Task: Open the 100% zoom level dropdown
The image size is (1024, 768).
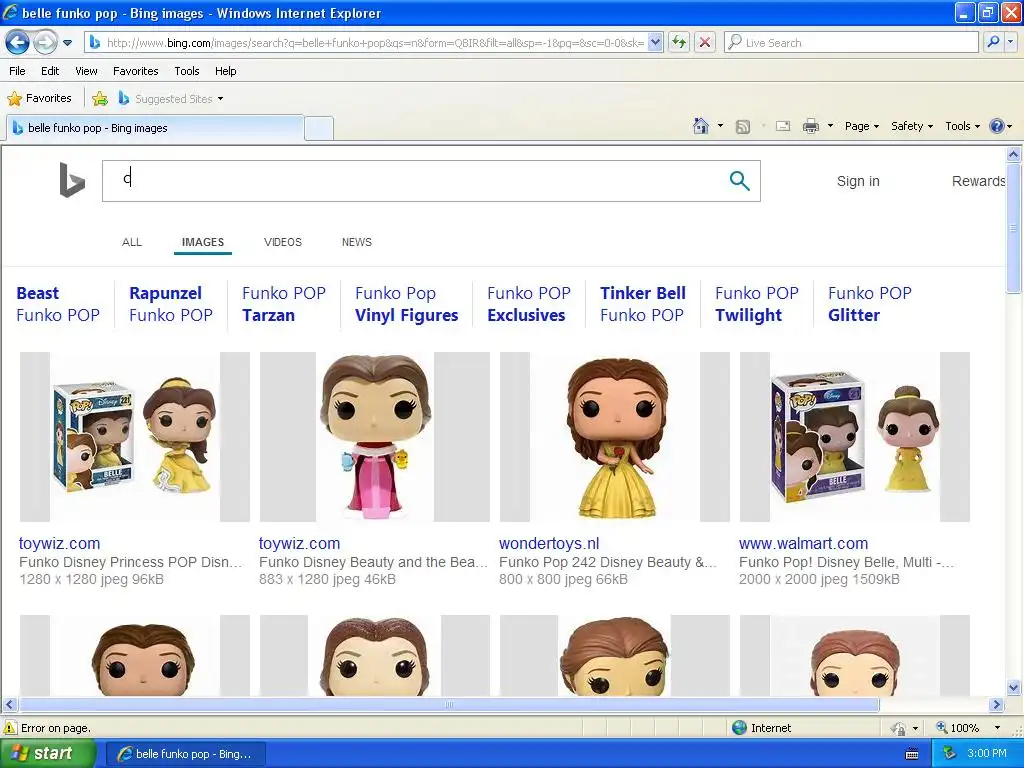Action: (997, 728)
